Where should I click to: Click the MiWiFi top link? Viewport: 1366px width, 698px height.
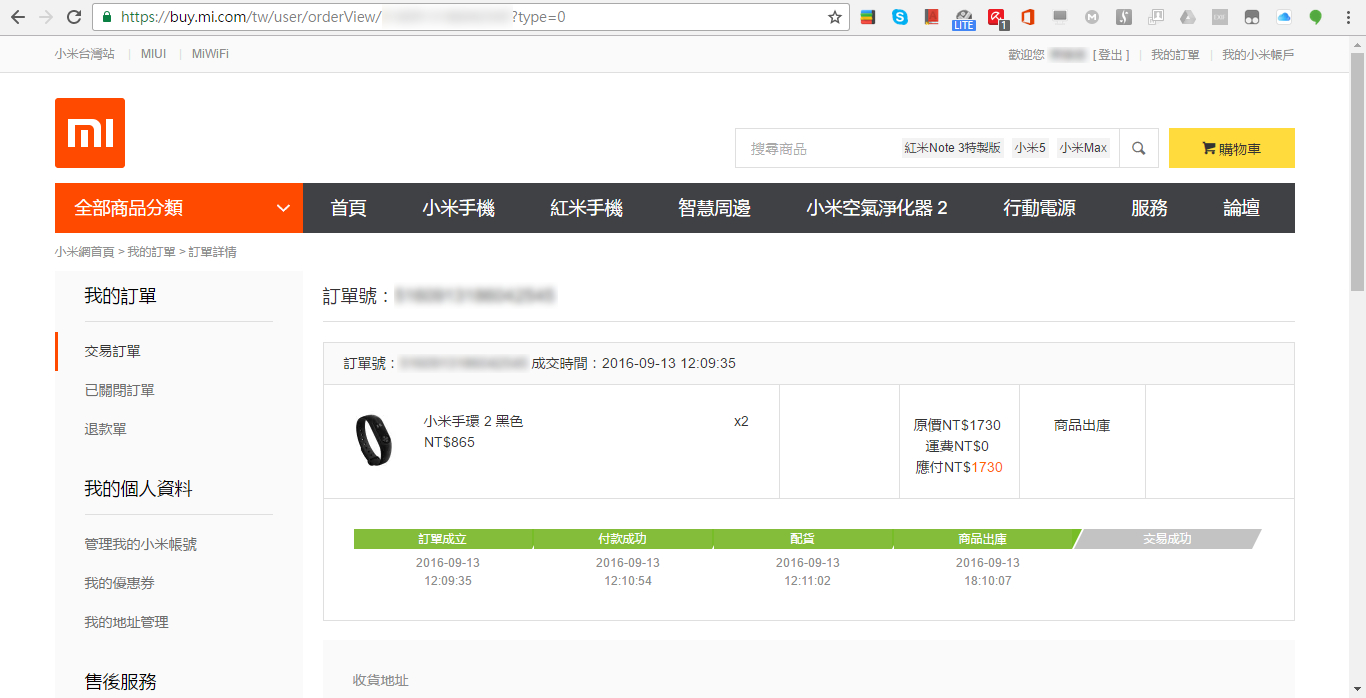210,54
